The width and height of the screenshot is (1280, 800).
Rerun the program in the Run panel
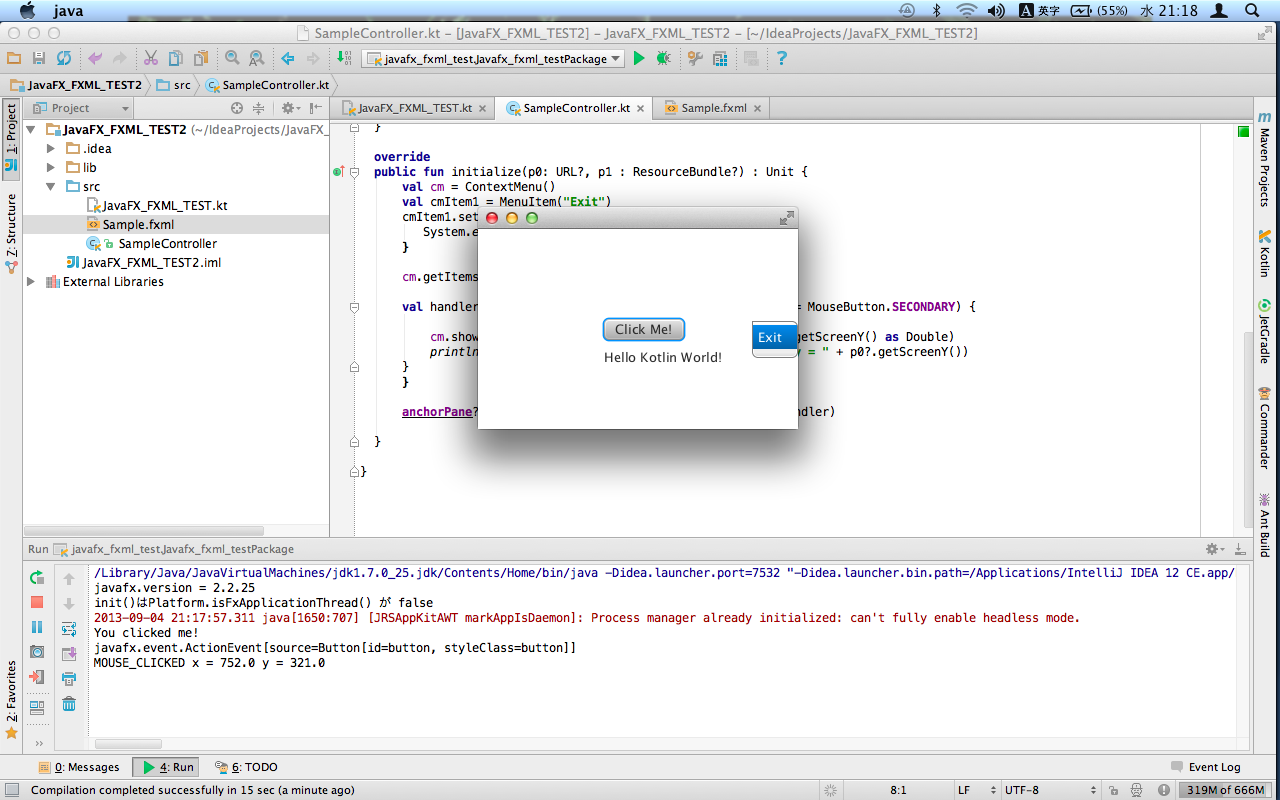point(37,578)
